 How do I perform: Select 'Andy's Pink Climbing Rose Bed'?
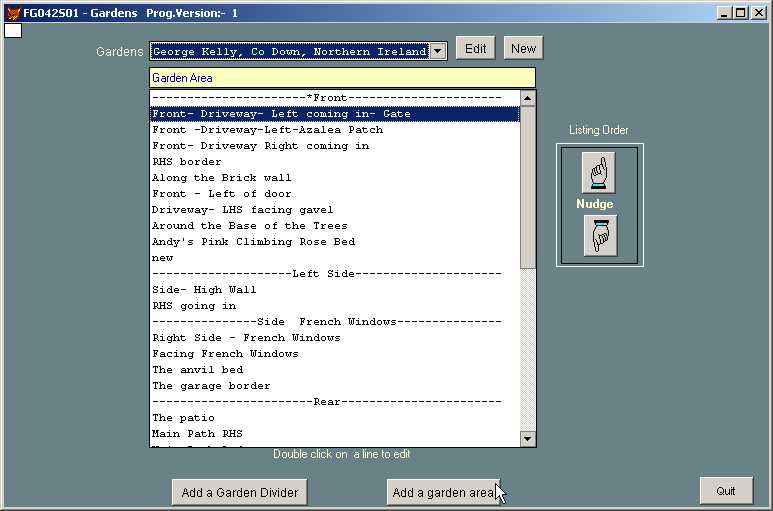pos(335,242)
